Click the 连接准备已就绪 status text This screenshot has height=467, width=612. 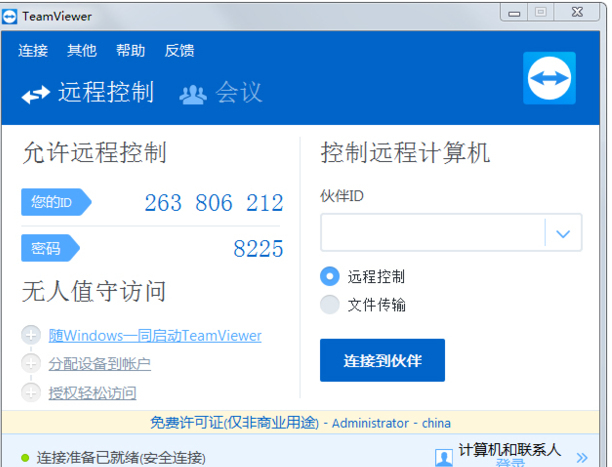coord(121,458)
